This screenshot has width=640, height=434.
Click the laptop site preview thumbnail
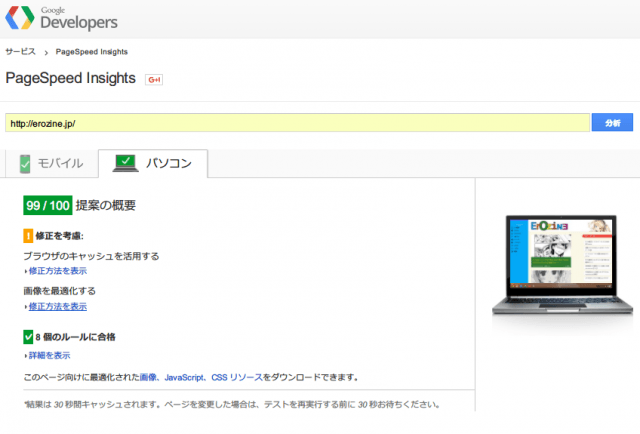(x=562, y=265)
